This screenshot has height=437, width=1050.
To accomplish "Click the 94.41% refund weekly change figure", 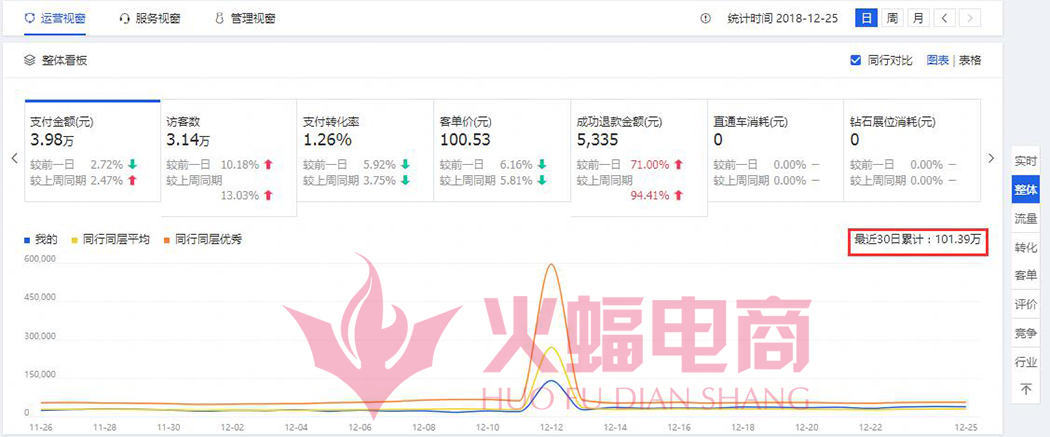I will [650, 195].
